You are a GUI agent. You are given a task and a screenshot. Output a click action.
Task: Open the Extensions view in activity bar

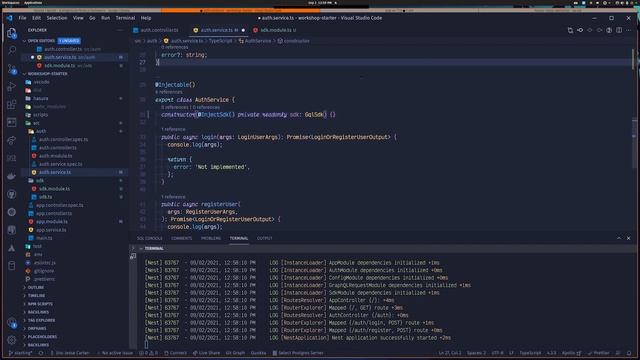tap(11, 104)
